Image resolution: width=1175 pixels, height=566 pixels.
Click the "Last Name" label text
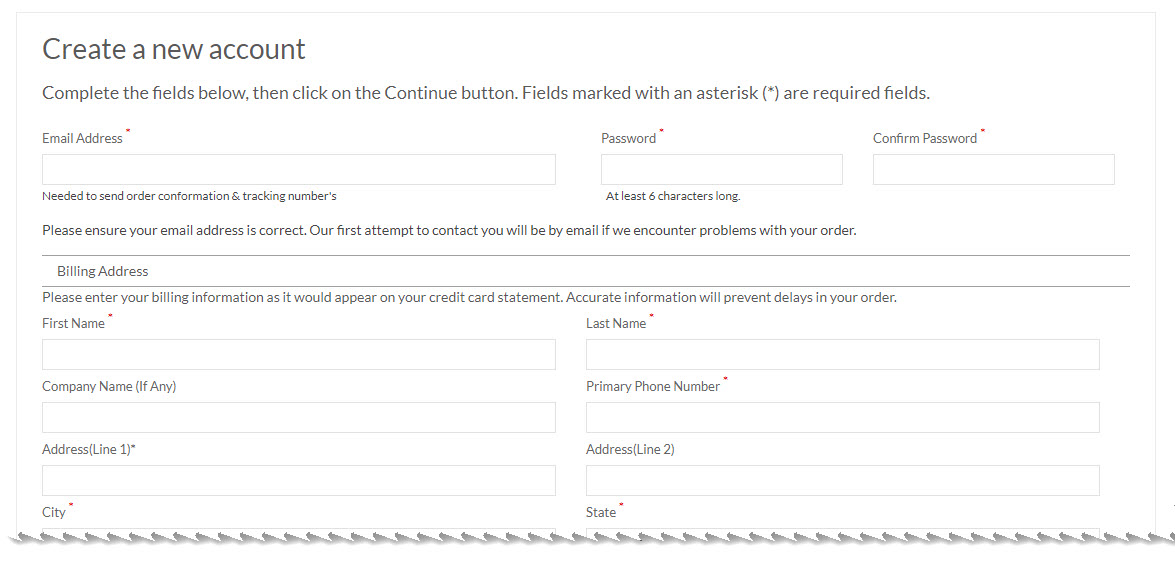(616, 324)
